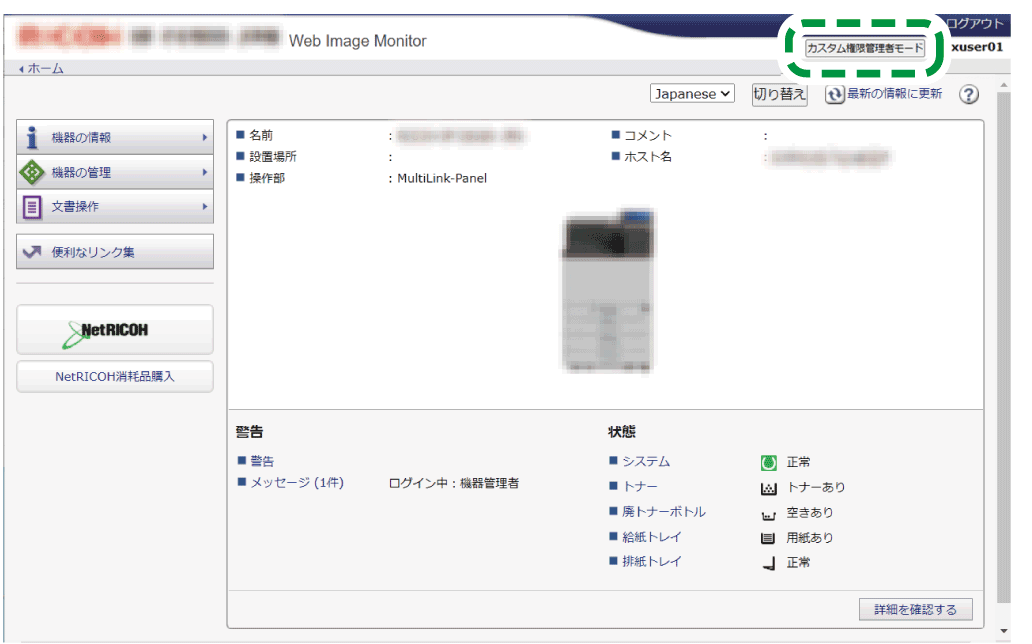Click the green system status icon

point(768,462)
